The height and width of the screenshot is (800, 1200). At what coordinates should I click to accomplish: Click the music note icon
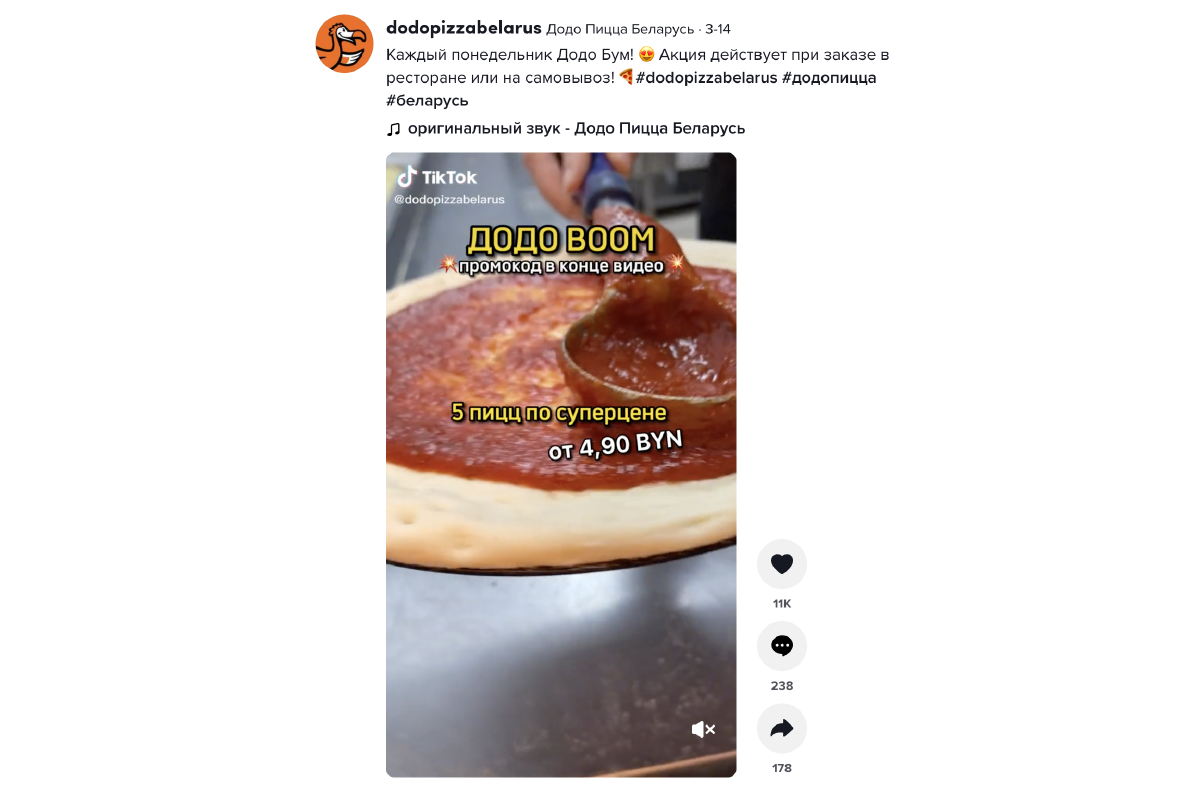pyautogui.click(x=394, y=129)
